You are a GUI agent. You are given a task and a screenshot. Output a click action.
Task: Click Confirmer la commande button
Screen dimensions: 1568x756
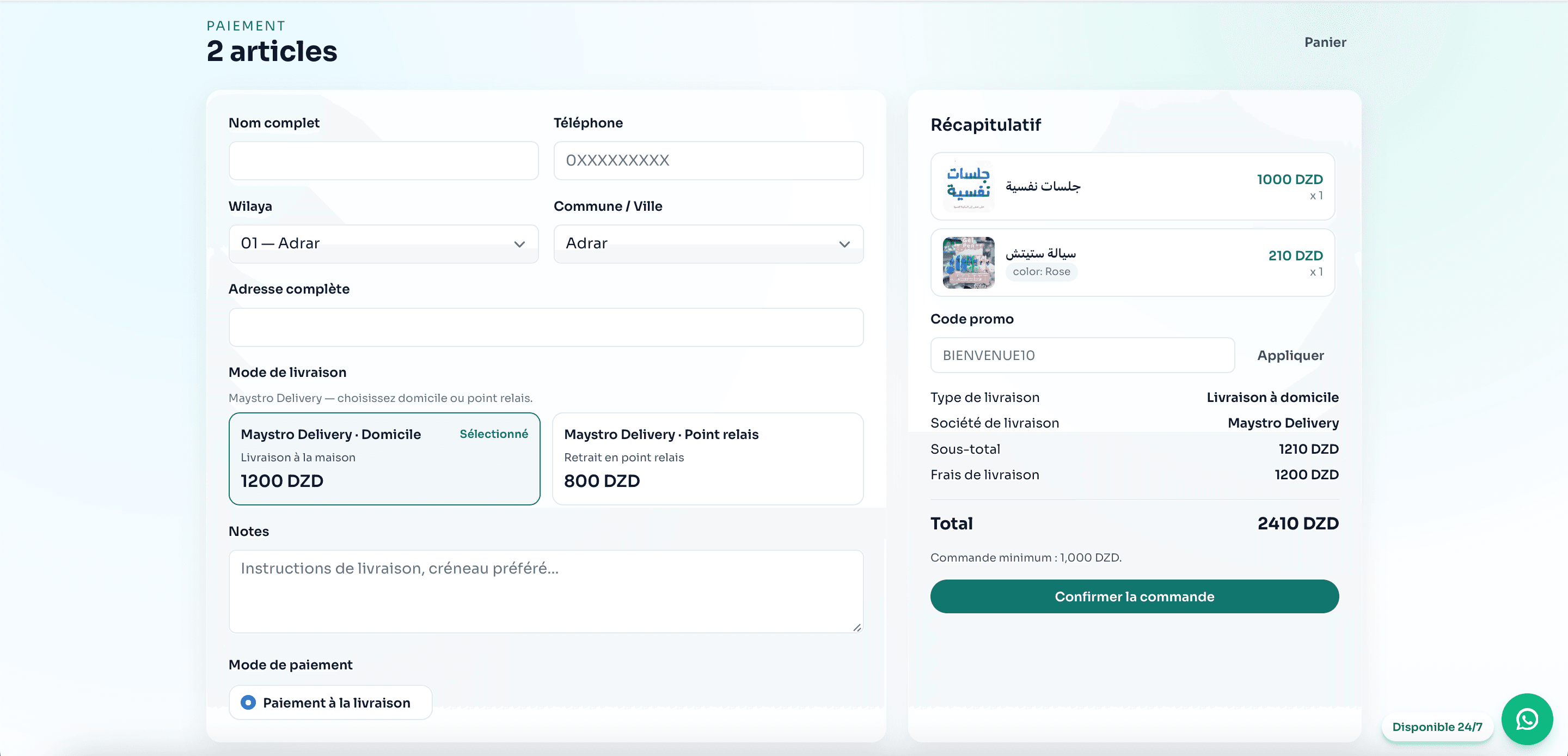[1134, 596]
